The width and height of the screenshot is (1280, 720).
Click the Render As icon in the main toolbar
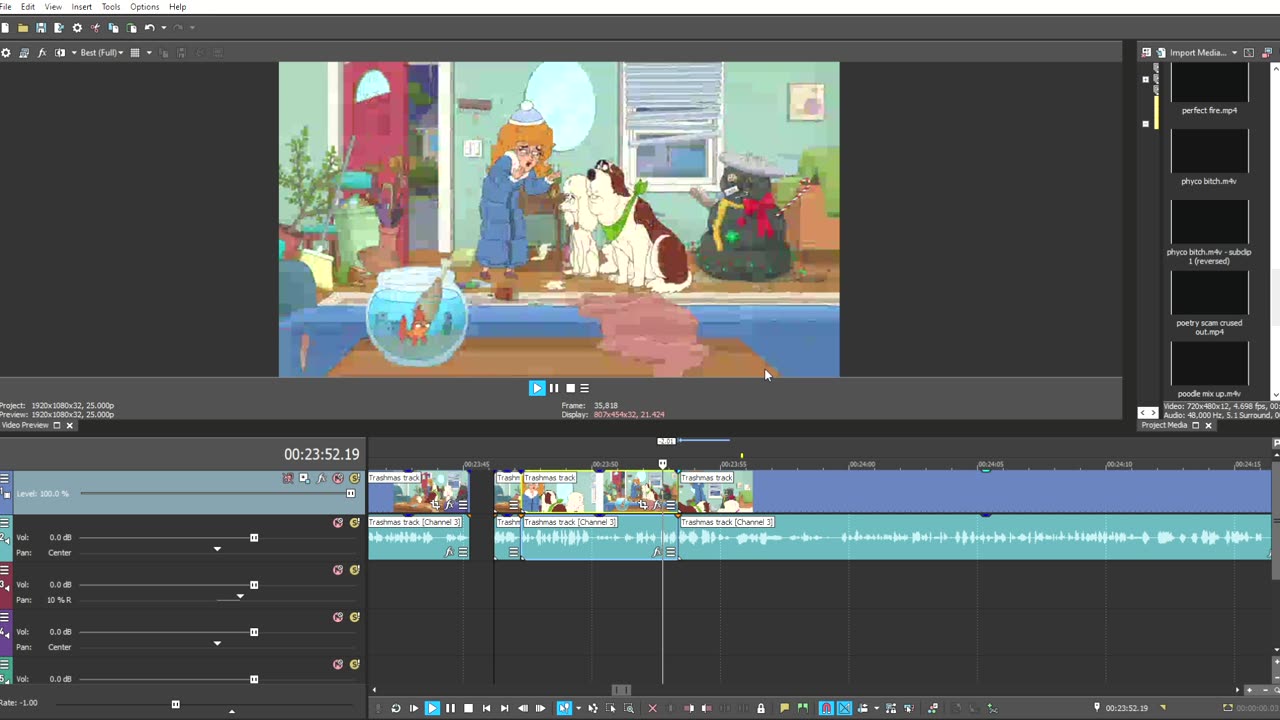pyautogui.click(x=59, y=28)
